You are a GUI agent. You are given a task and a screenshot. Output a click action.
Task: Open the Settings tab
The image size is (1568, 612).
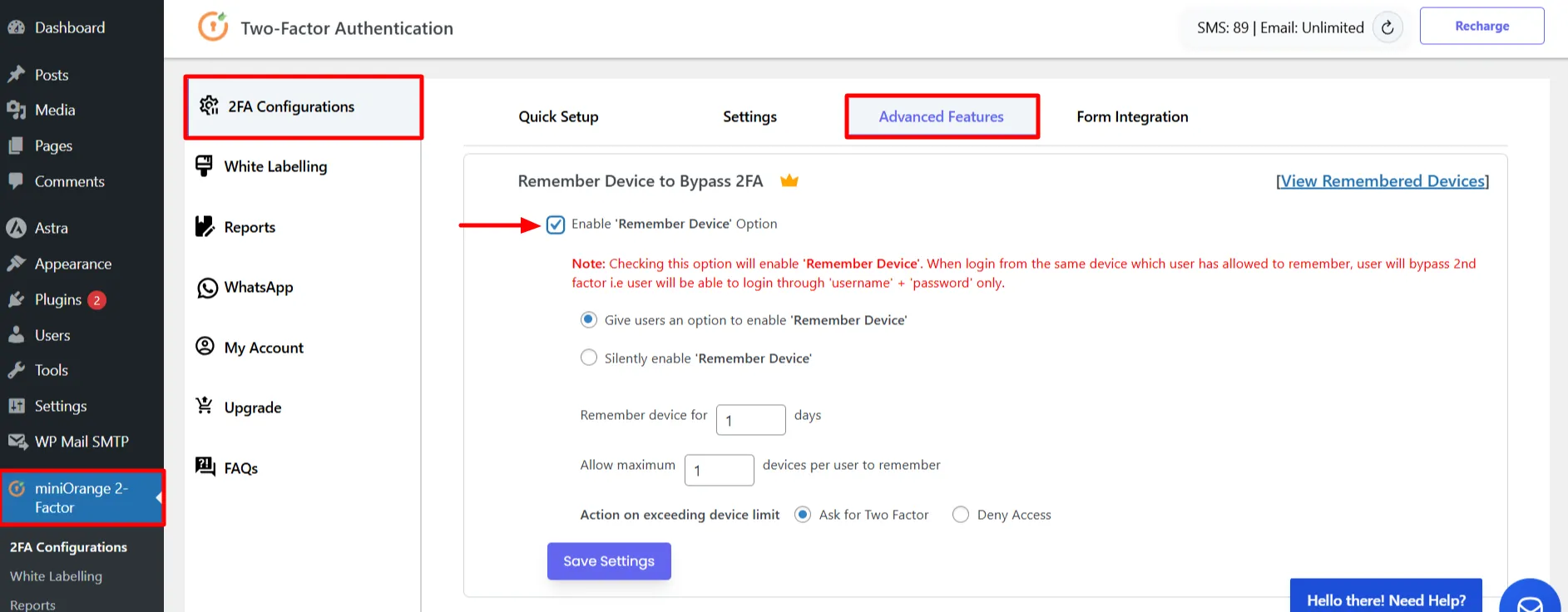[x=749, y=116]
